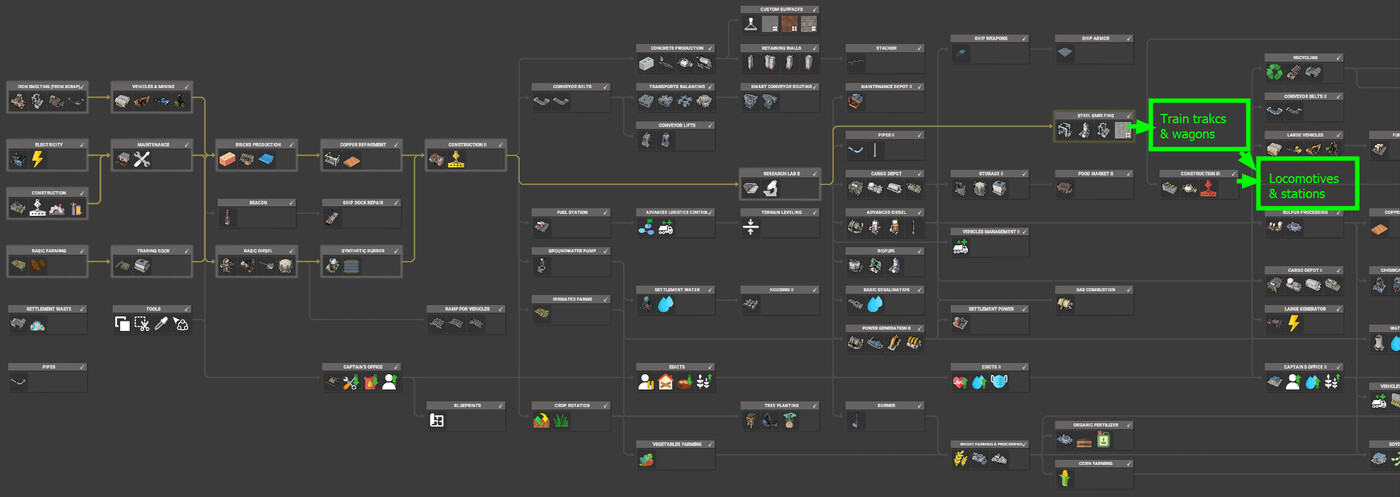Click the yellow crane icon in Construction II
Screen dimensions: 1400x497
point(456,159)
